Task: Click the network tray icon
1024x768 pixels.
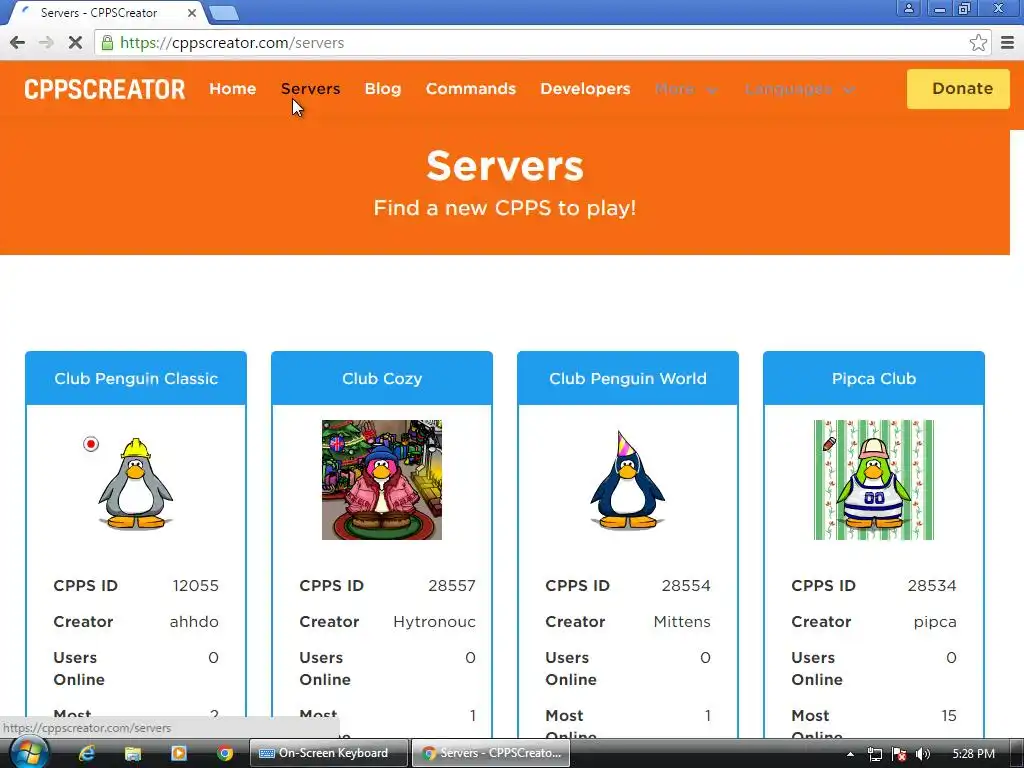Action: coord(875,754)
